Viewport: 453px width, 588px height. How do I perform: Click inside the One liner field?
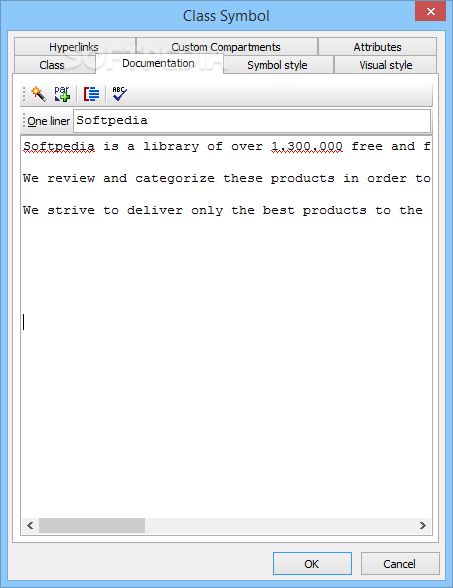[x=252, y=121]
